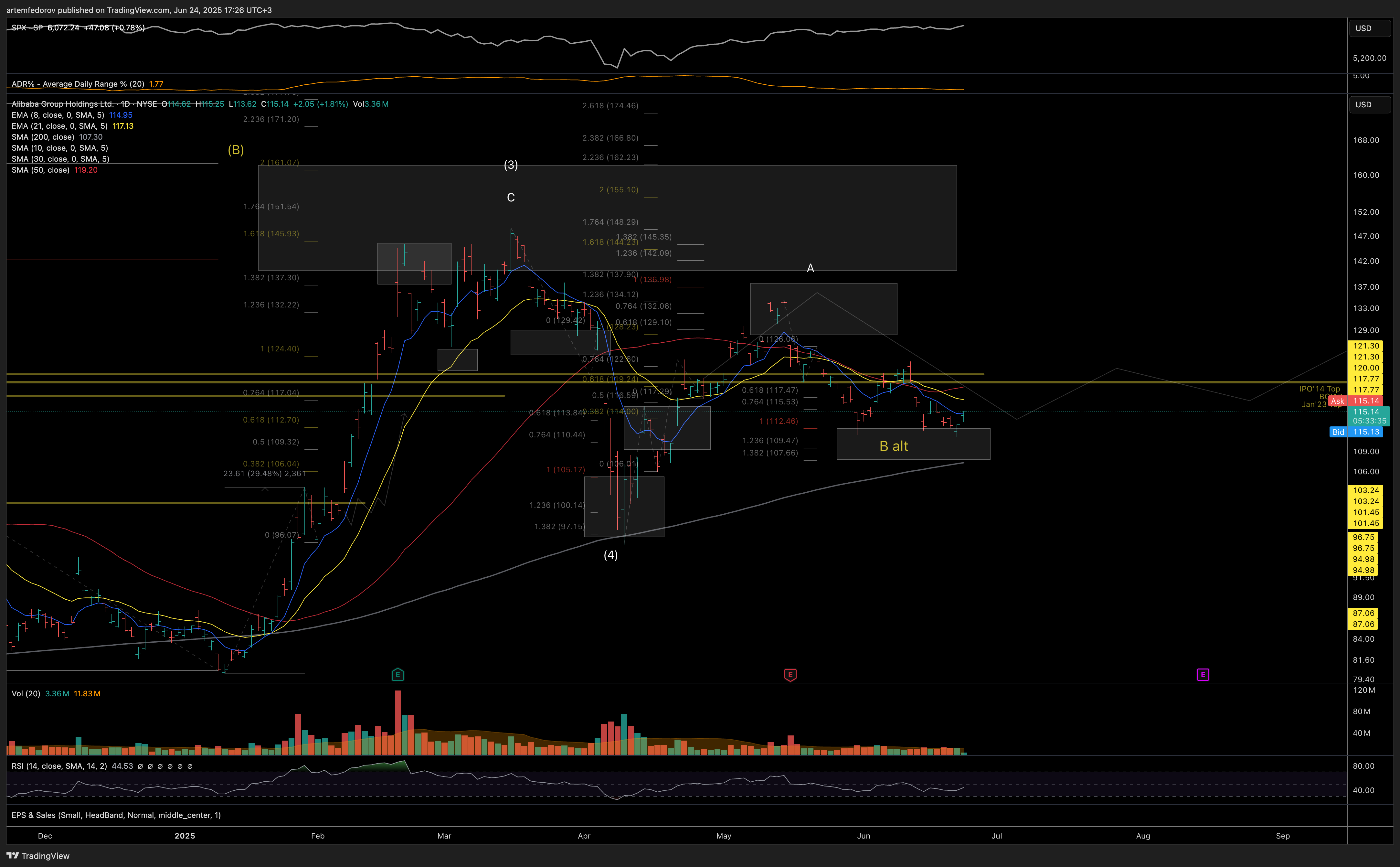Select the SPX · SP legend title
The width and height of the screenshot is (1400, 867).
click(x=27, y=27)
